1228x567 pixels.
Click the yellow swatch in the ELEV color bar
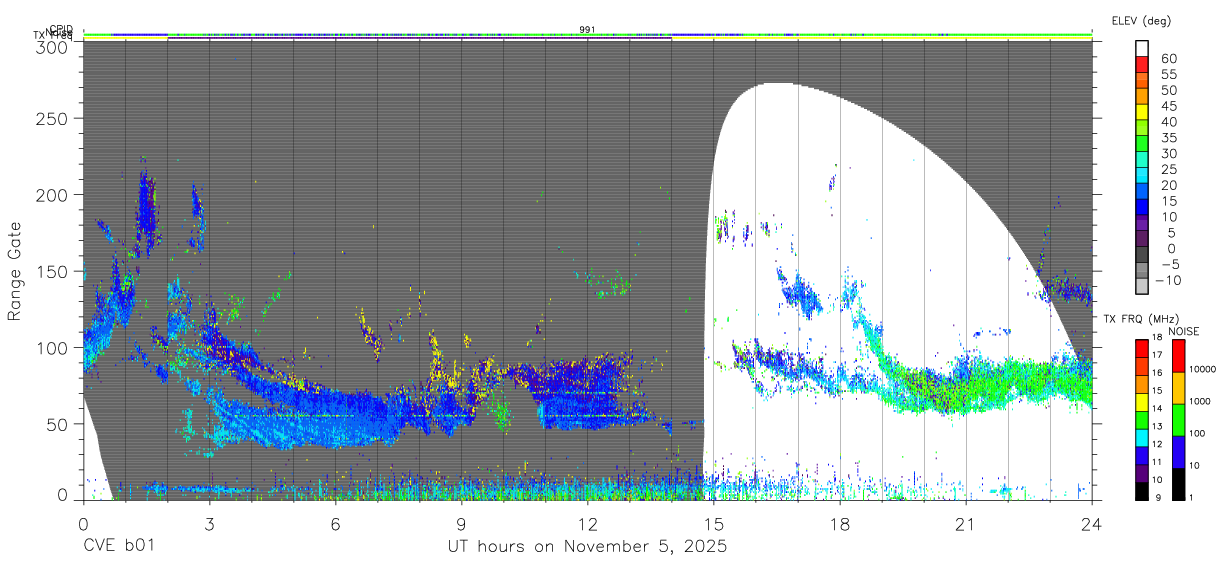click(x=1142, y=113)
